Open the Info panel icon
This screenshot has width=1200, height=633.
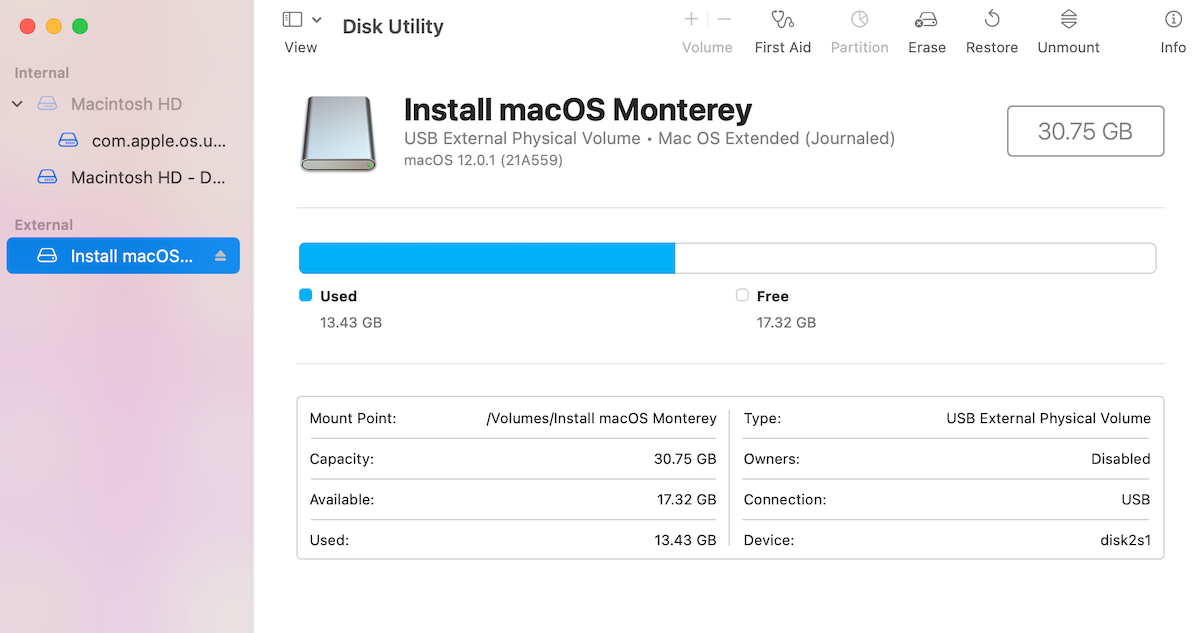(x=1173, y=19)
